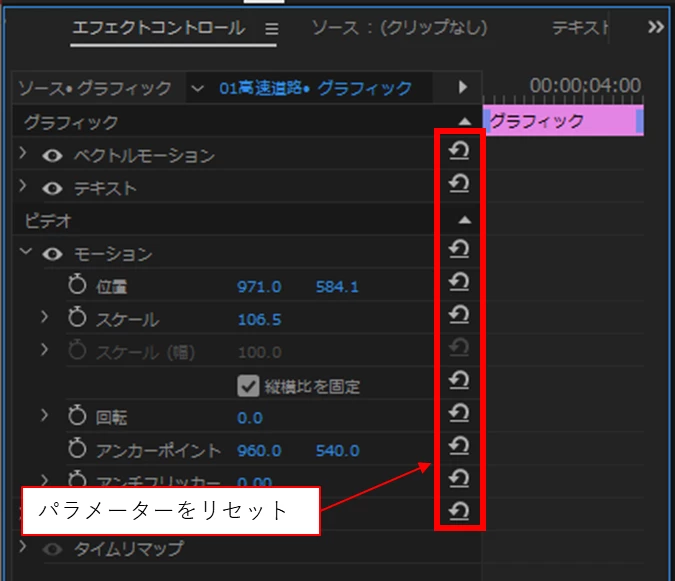Select the タイムリマップ effect row label
The height and width of the screenshot is (581, 675).
click(x=128, y=549)
